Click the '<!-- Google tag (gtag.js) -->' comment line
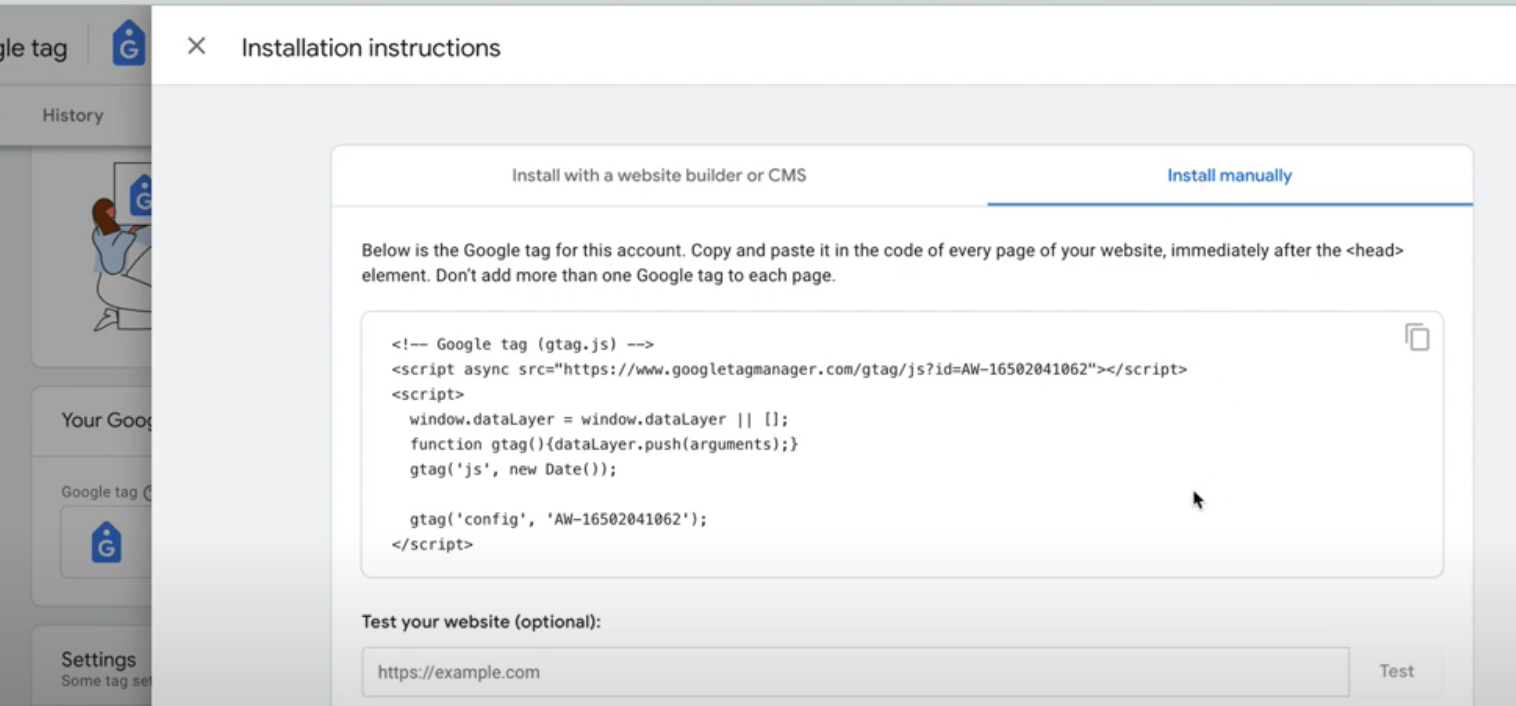 tap(523, 344)
